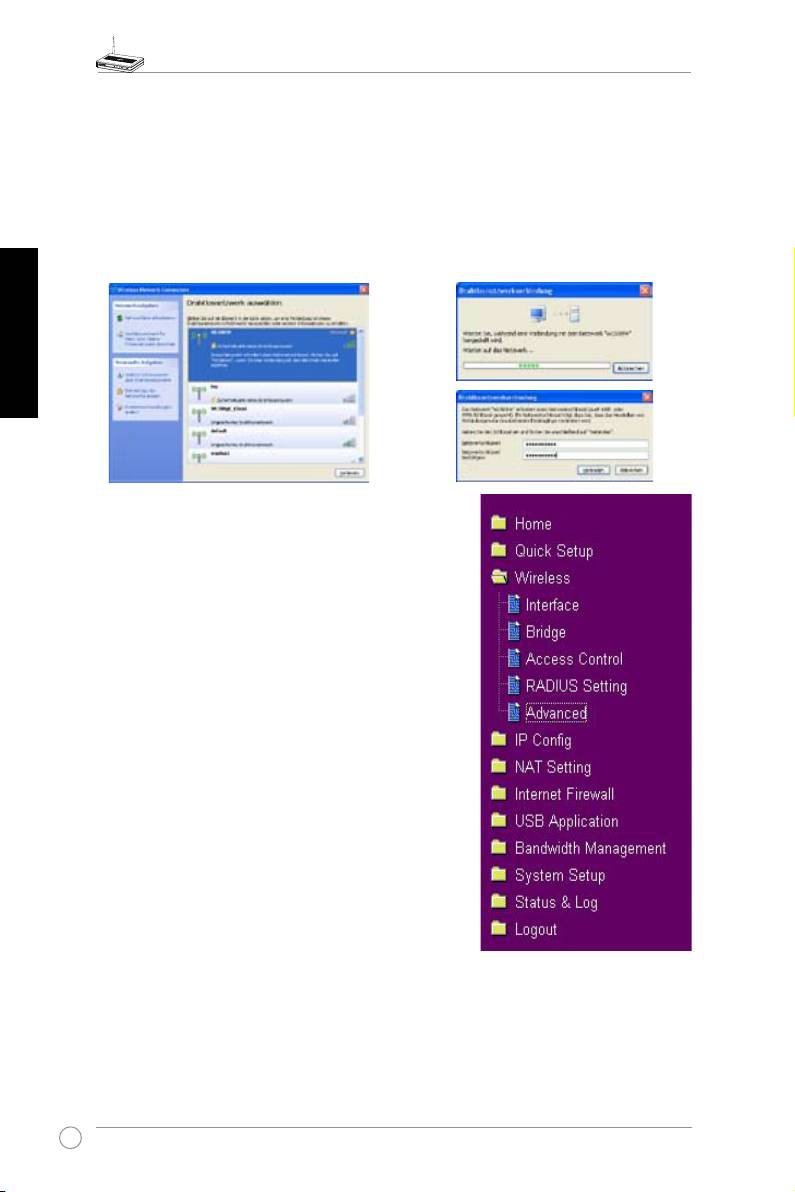Collapse the open Wireless folder

coord(498,577)
